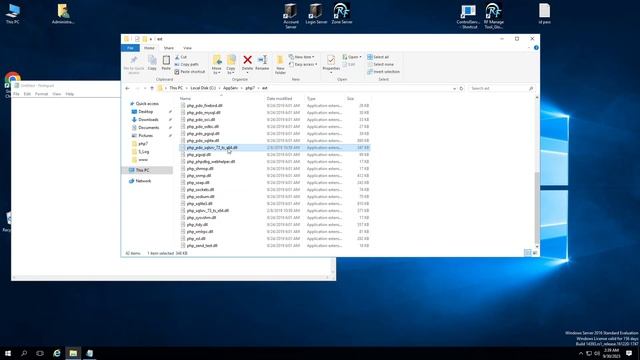Switch to the View ribbon tab
This screenshot has height=360, width=640.
pyautogui.click(x=187, y=48)
